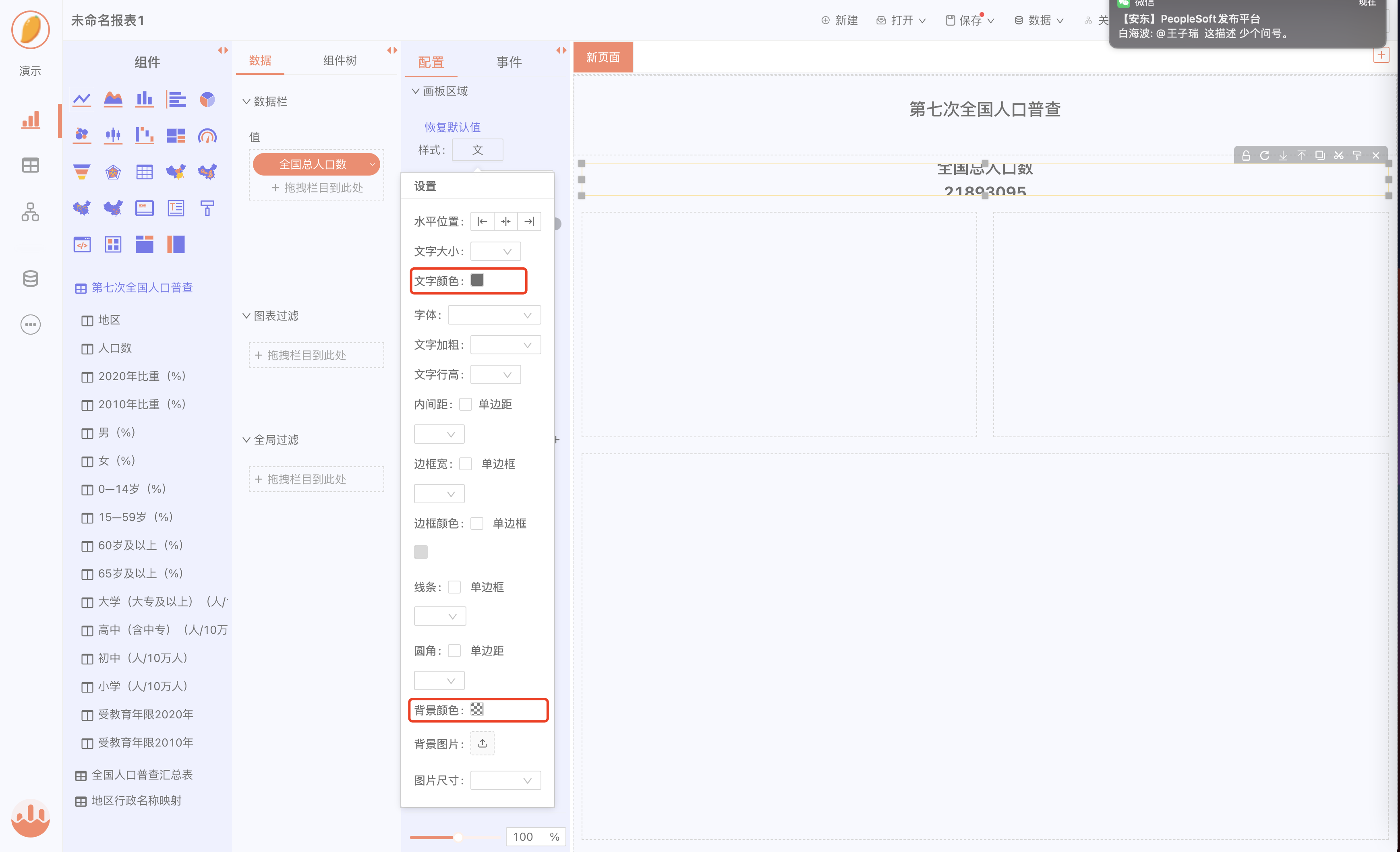Click the 样式 文 button
Viewport: 1400px width, 852px height.
(x=477, y=150)
